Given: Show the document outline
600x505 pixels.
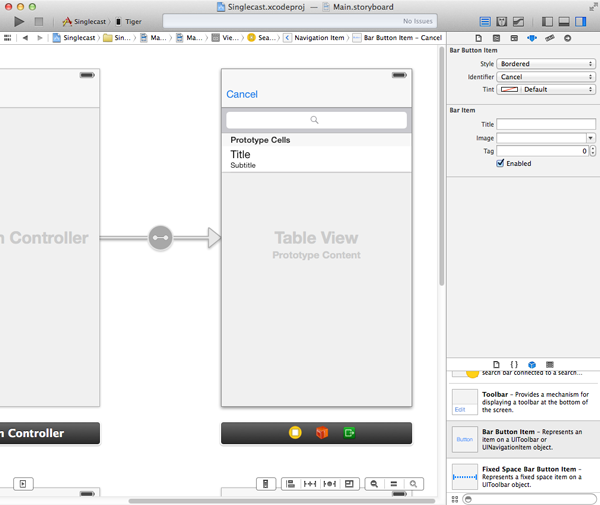Looking at the screenshot, I should (x=23, y=484).
